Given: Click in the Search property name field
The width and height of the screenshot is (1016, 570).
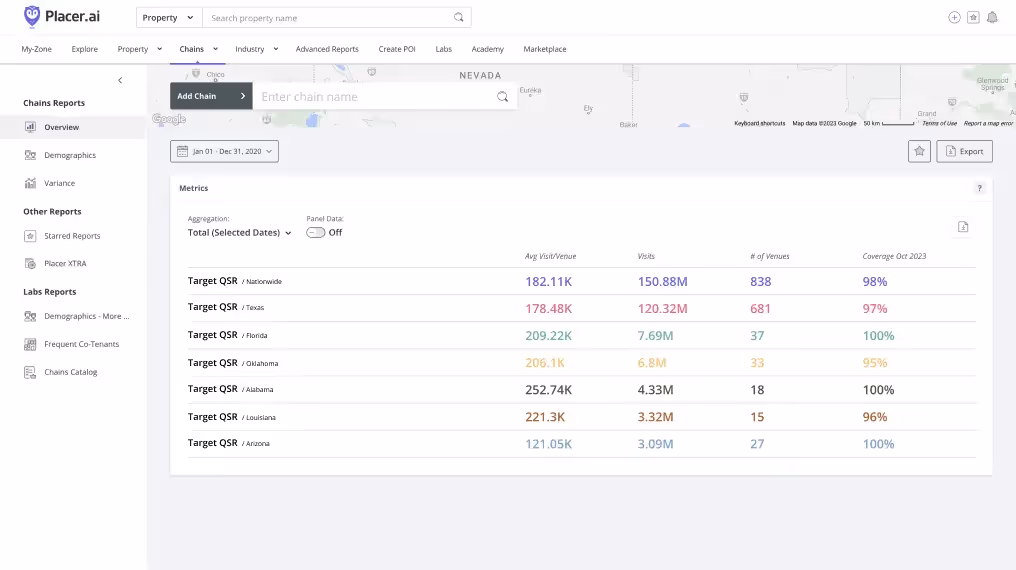Looking at the screenshot, I should [x=327, y=17].
